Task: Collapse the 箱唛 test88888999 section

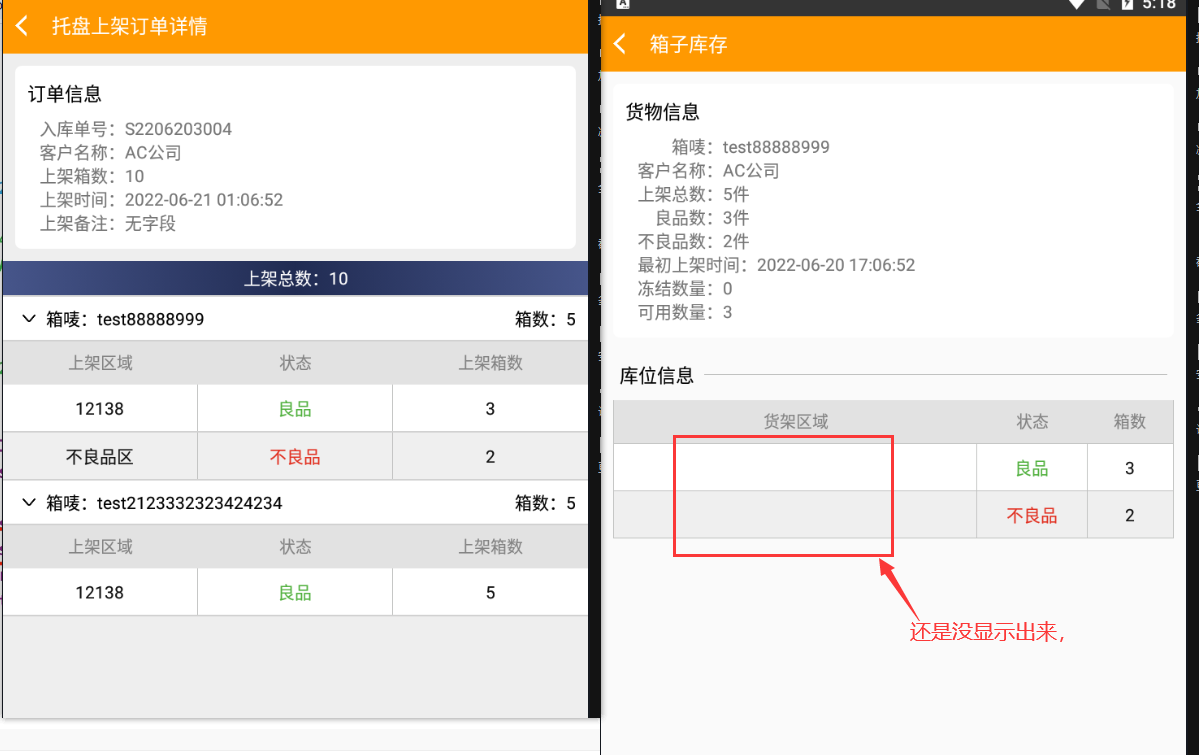Action: [x=28, y=319]
